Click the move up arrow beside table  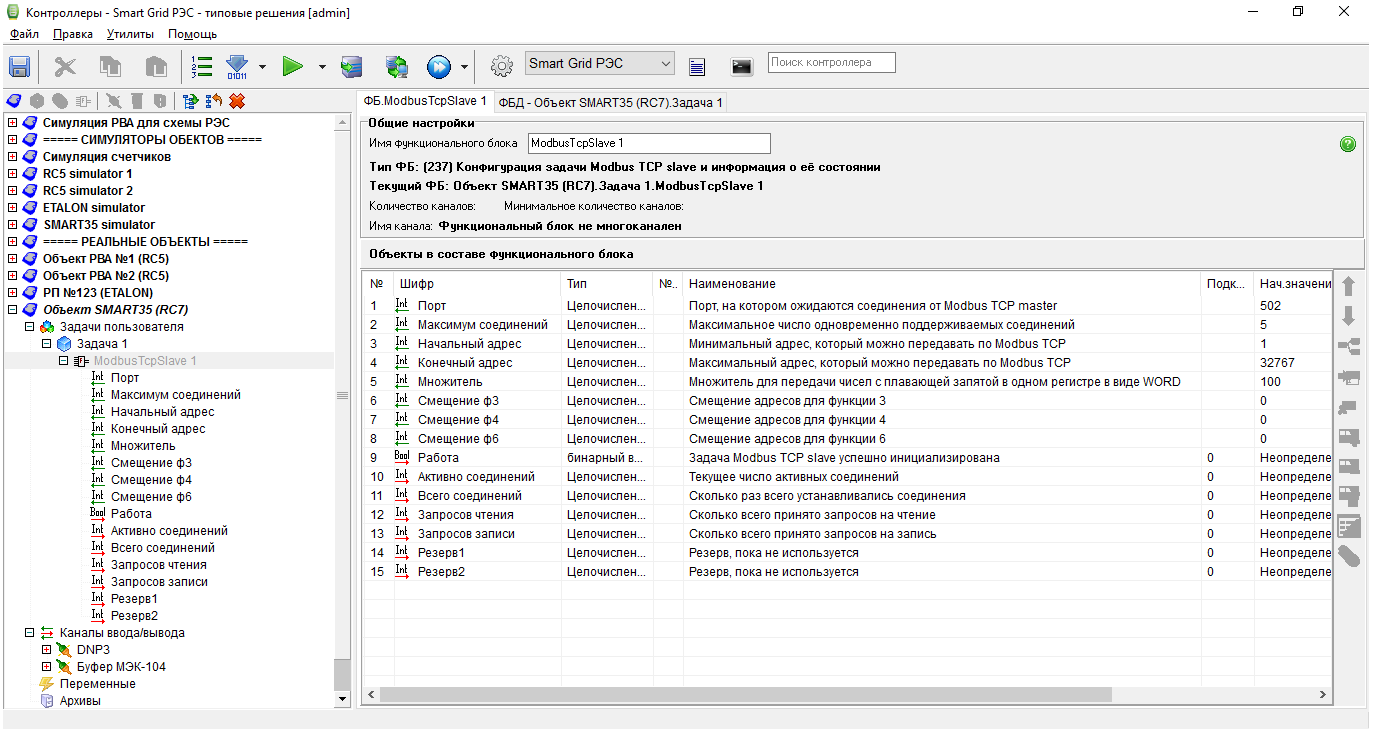(x=1348, y=286)
